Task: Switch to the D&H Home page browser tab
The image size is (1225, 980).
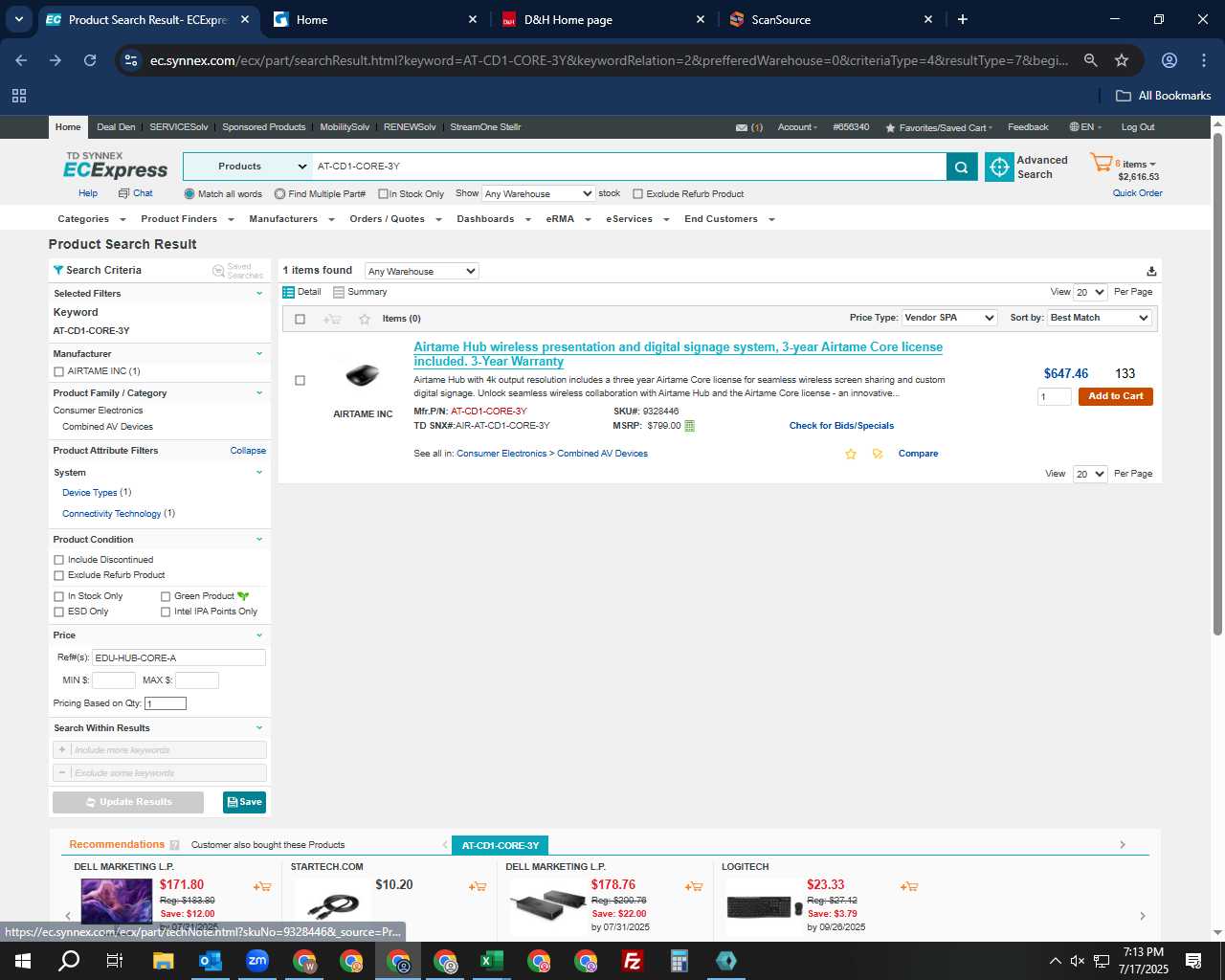Action: (x=603, y=19)
